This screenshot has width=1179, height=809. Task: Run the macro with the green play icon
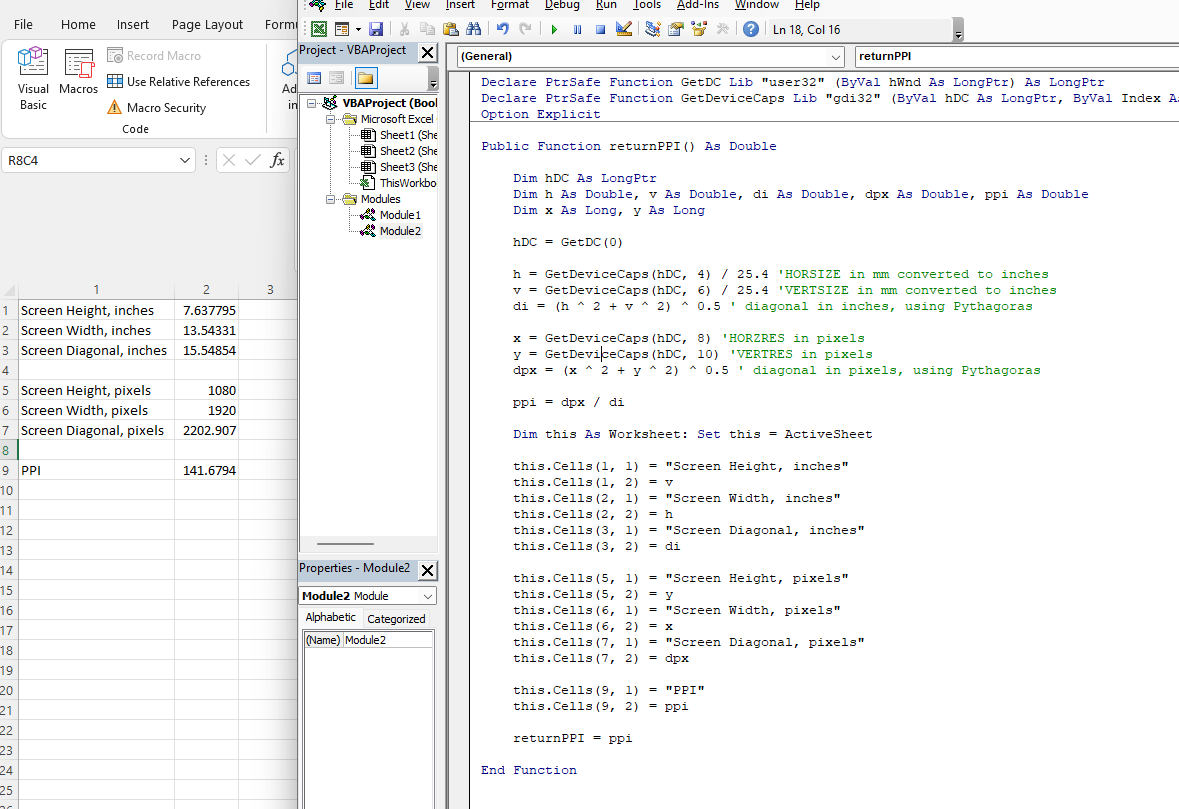(x=554, y=29)
